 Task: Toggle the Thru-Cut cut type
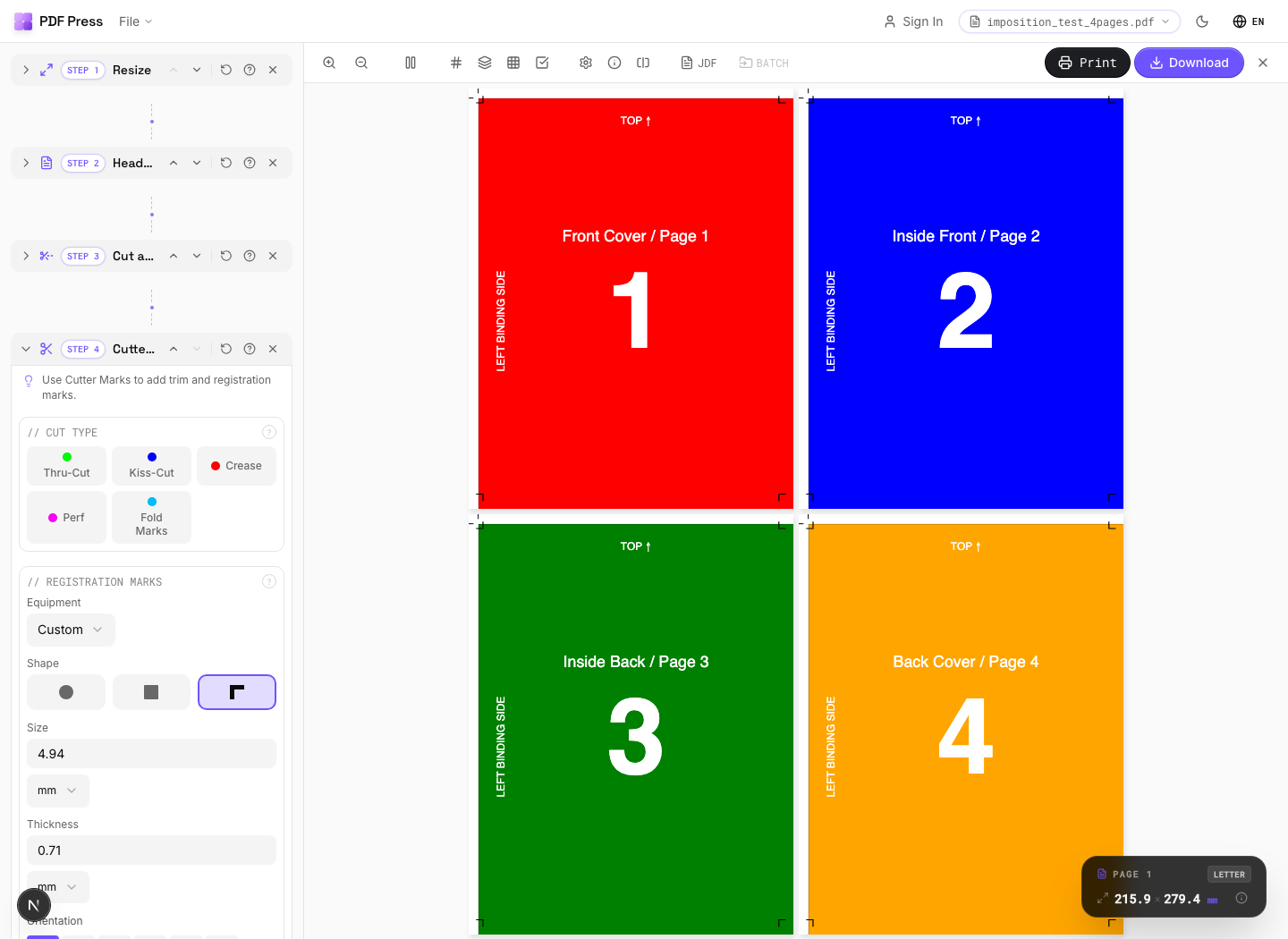point(67,466)
